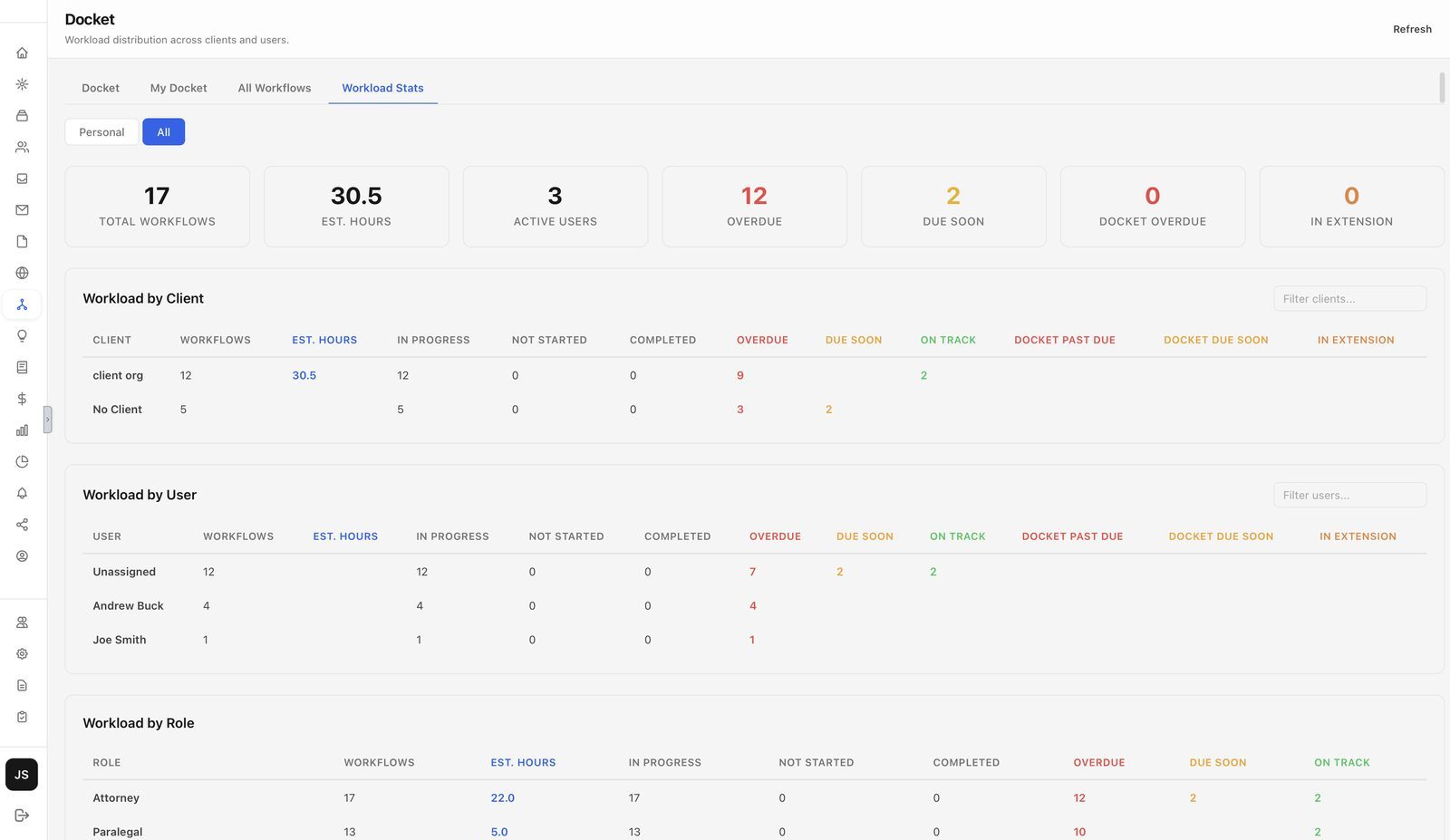Select the Personal view toggle

click(101, 132)
